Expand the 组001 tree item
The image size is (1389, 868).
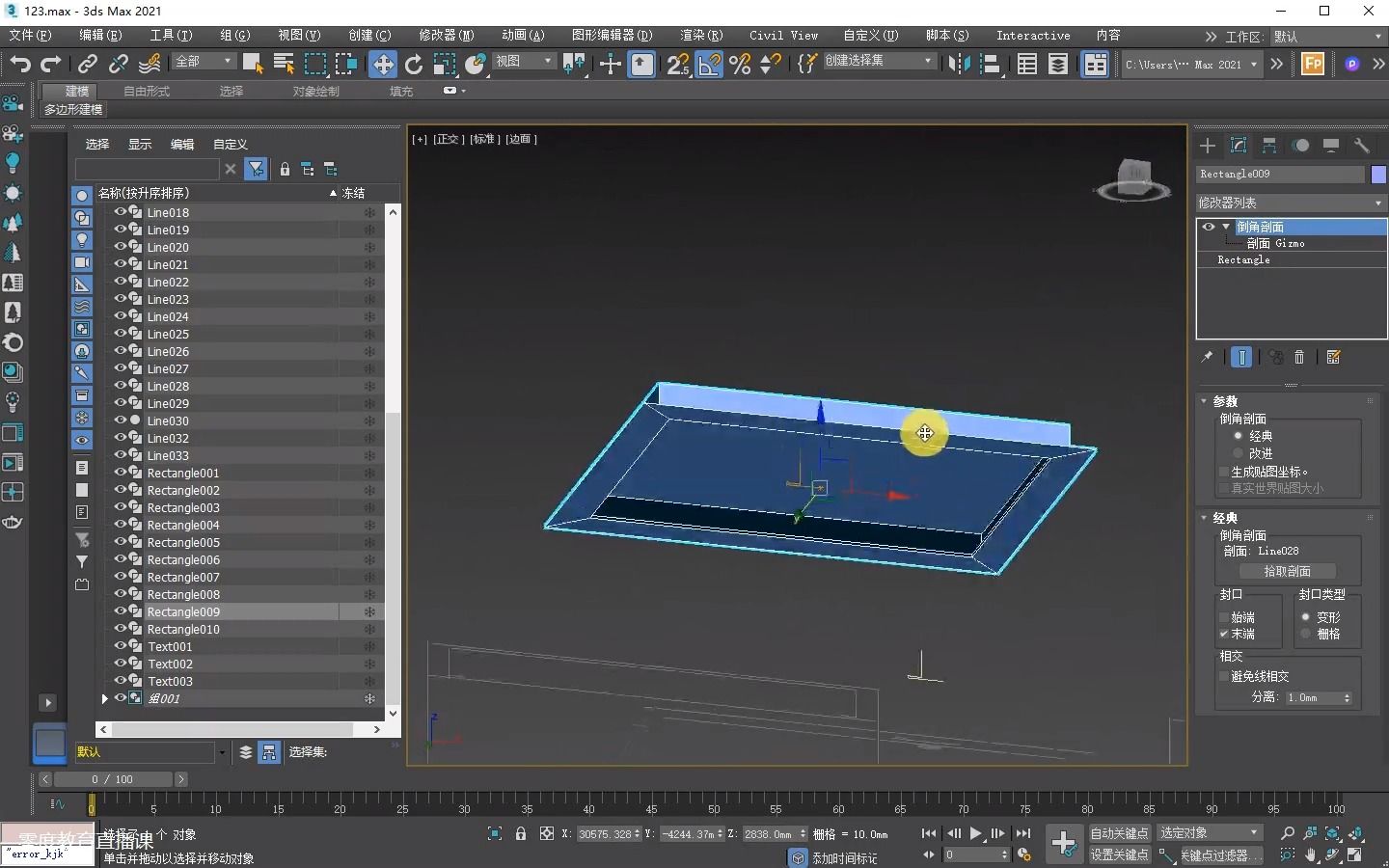coord(104,698)
